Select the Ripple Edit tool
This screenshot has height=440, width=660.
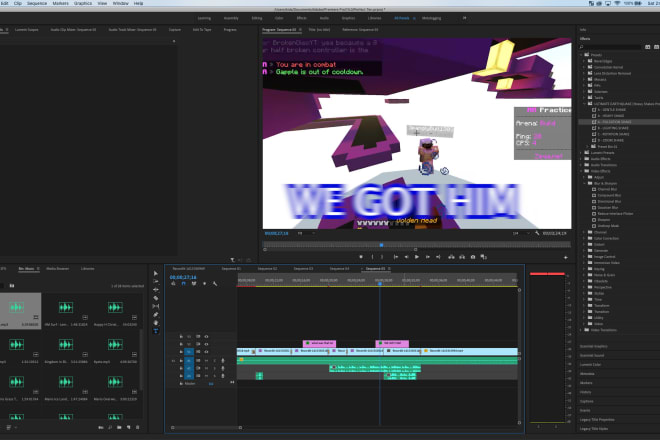(156, 290)
